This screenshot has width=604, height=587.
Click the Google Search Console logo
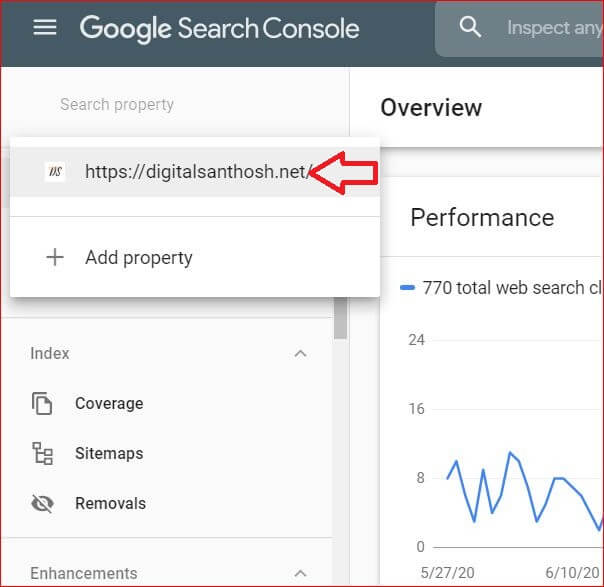coord(219,28)
